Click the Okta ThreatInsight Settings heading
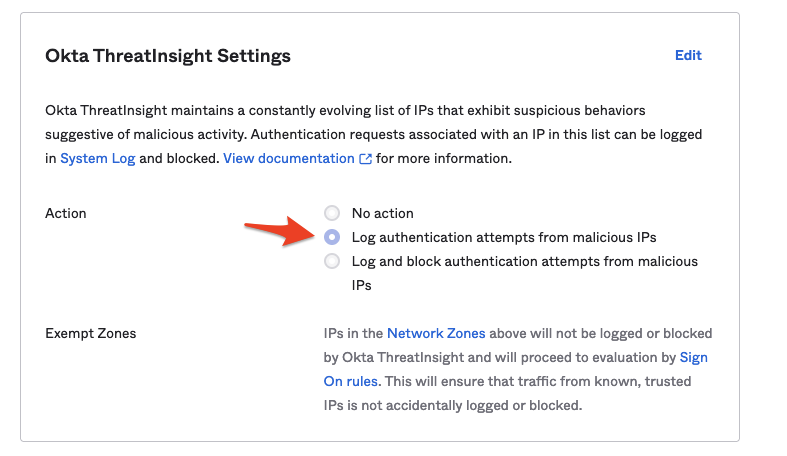Image resolution: width=787 pixels, height=456 pixels. point(168,56)
